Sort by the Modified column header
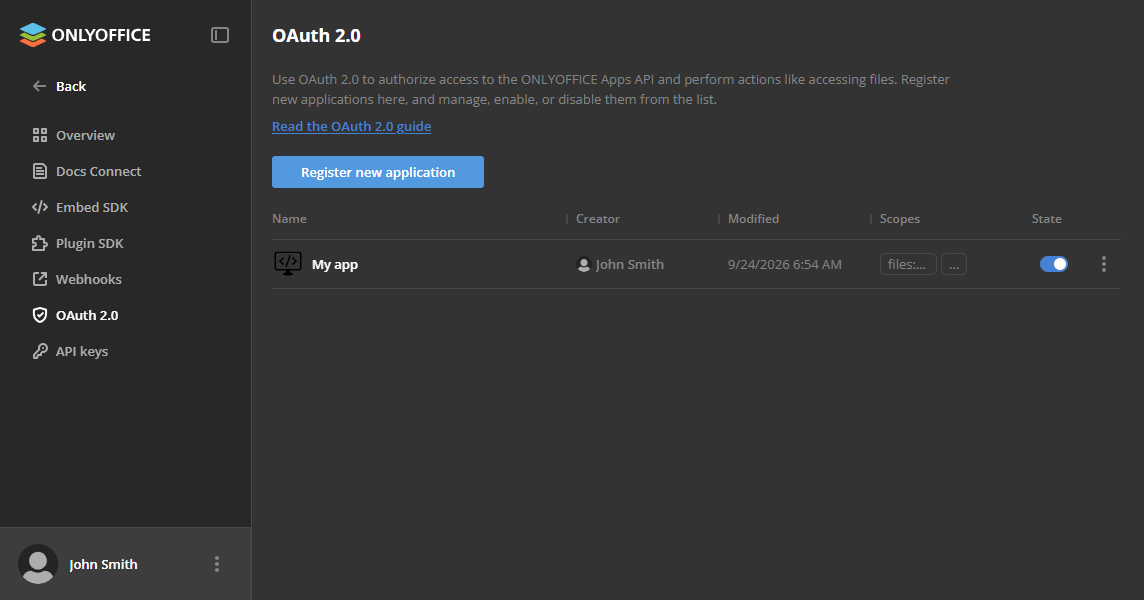This screenshot has width=1144, height=600. point(754,218)
